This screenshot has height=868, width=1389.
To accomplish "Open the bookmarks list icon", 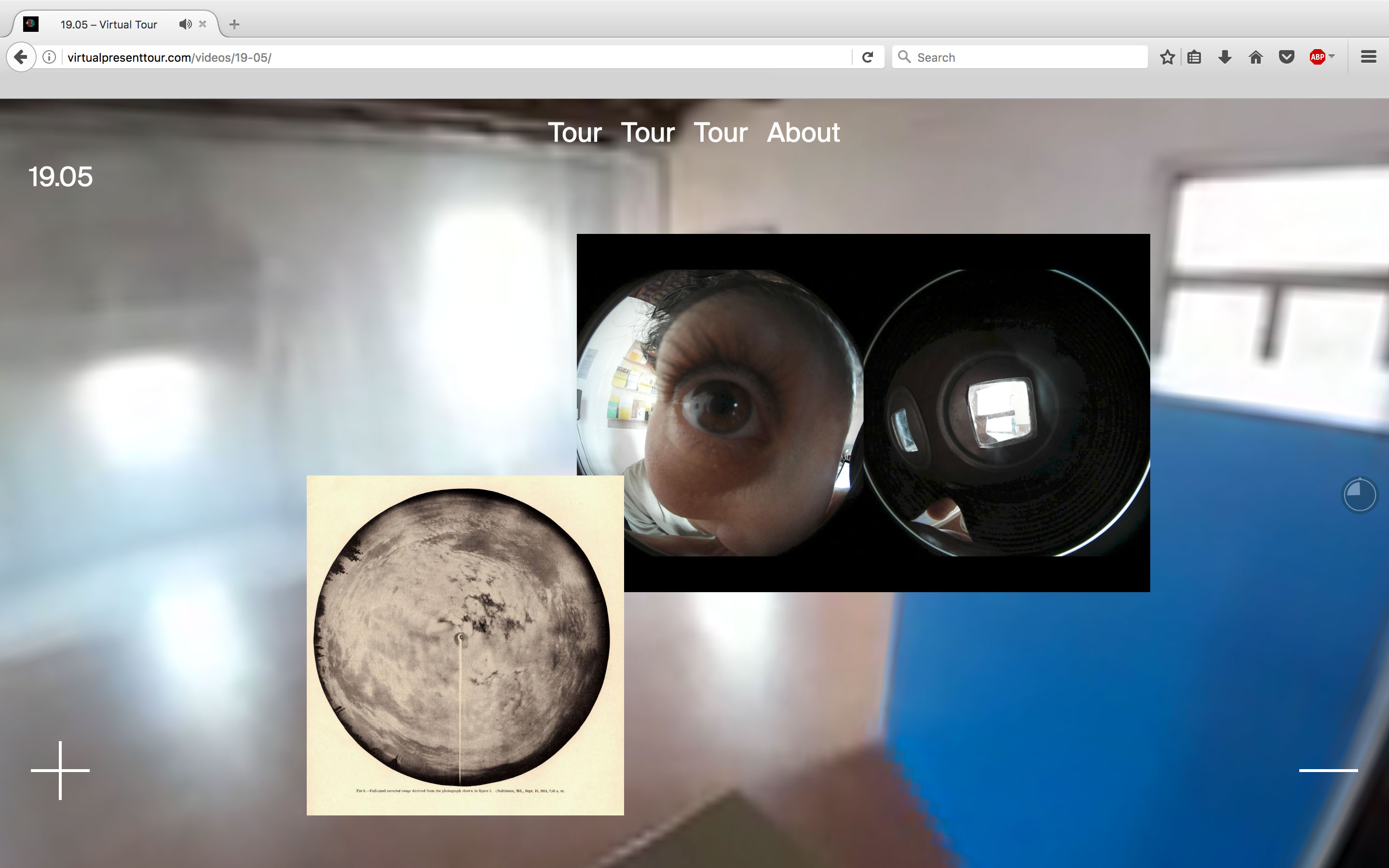I will coord(1194,57).
